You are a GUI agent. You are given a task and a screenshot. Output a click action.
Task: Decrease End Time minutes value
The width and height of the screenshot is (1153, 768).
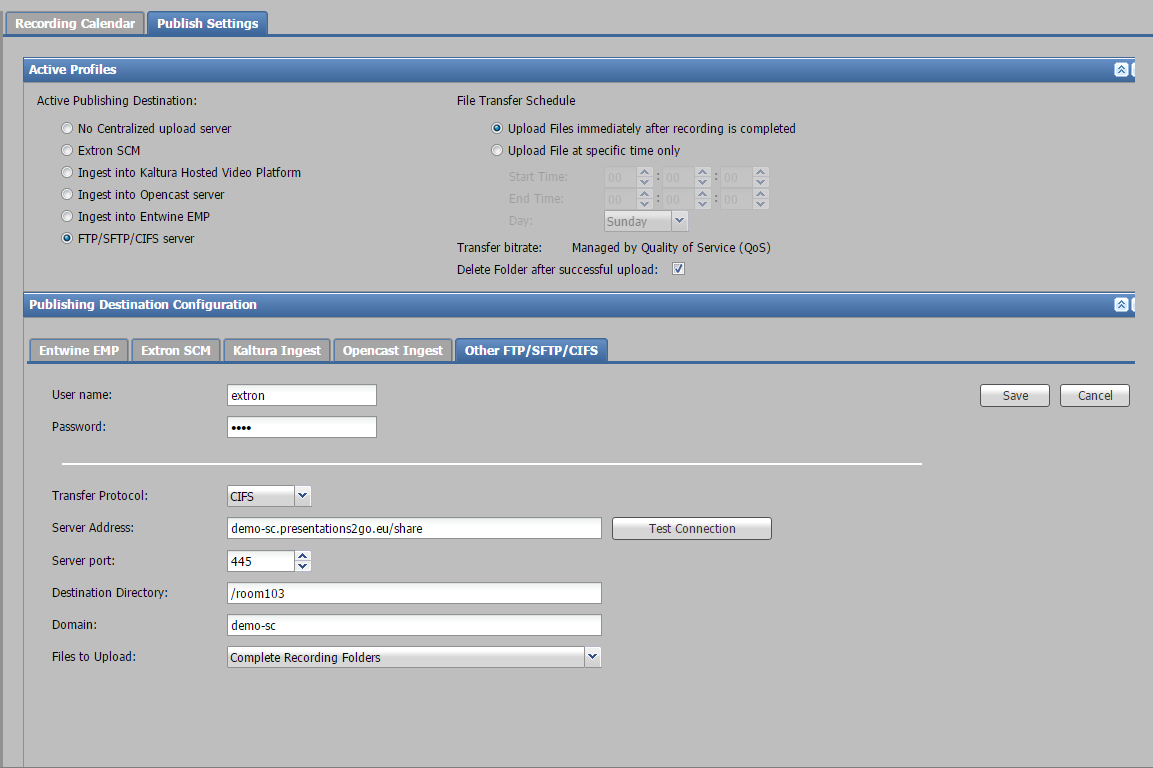click(702, 204)
